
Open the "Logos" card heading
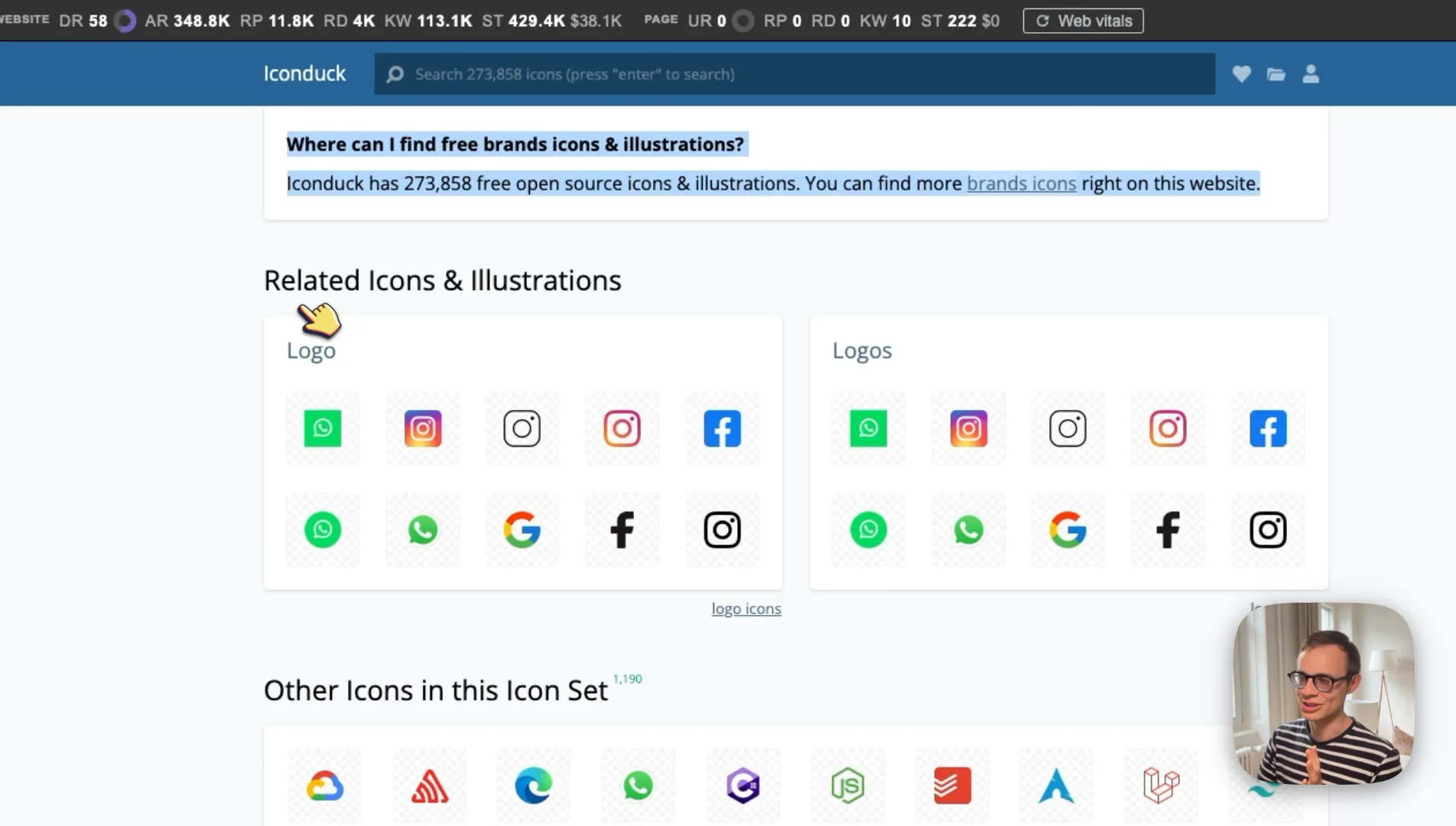click(x=862, y=350)
